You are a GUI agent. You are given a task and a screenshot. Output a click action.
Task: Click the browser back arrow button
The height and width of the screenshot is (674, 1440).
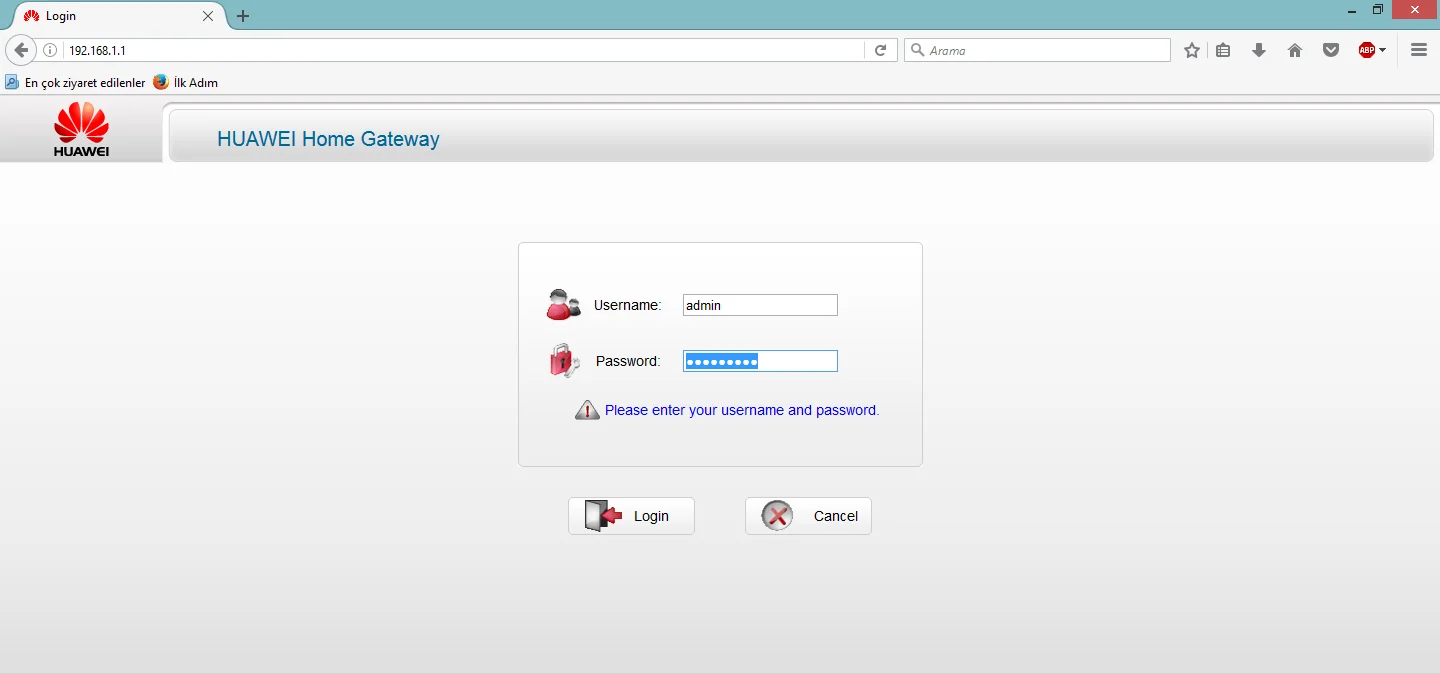(x=21, y=50)
